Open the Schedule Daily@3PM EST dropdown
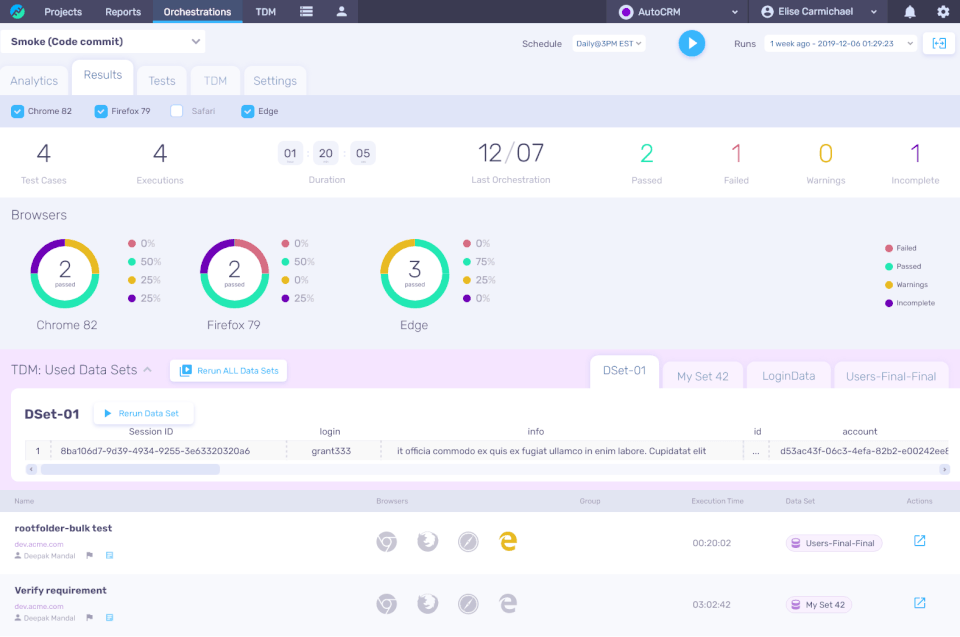This screenshot has width=960, height=637. point(609,43)
